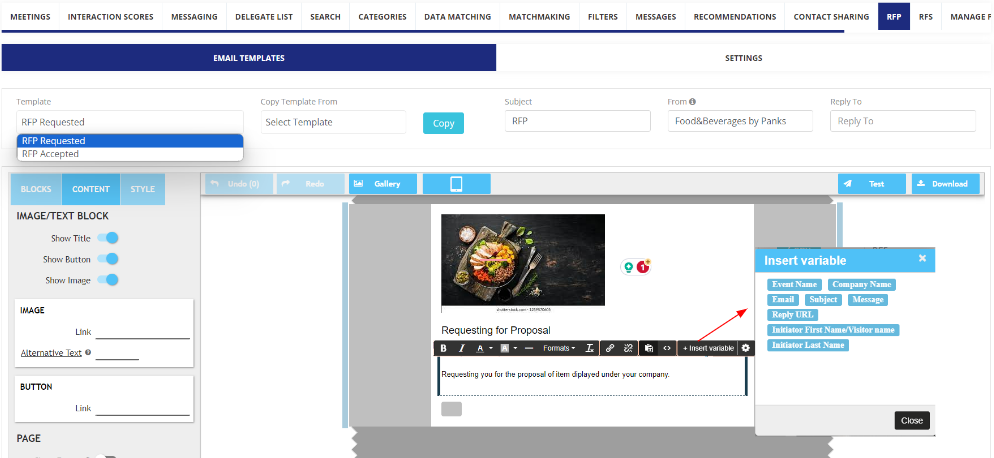Image resolution: width=994 pixels, height=458 pixels.
Task: Undo the last change
Action: 239,184
